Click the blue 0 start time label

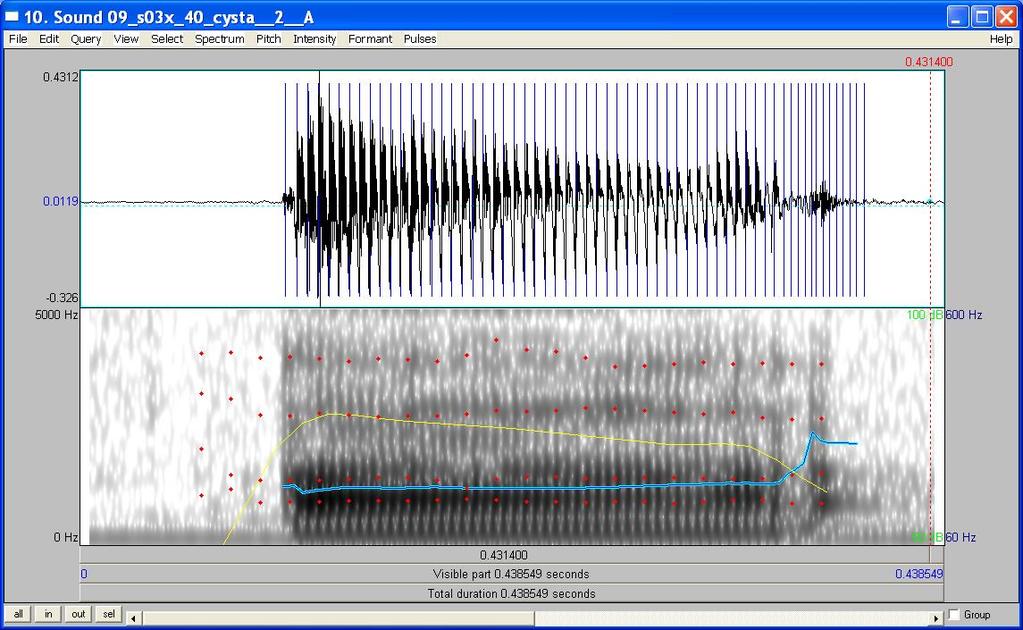(x=84, y=574)
